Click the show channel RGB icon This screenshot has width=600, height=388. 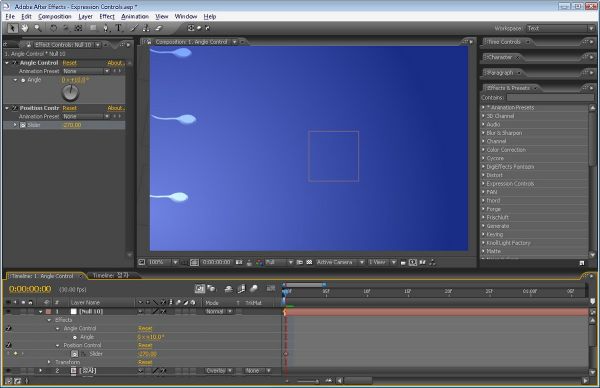tap(259, 262)
